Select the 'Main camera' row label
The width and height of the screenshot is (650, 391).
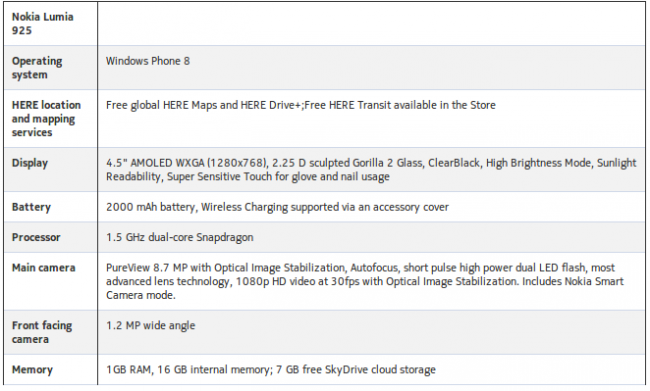pyautogui.click(x=44, y=268)
